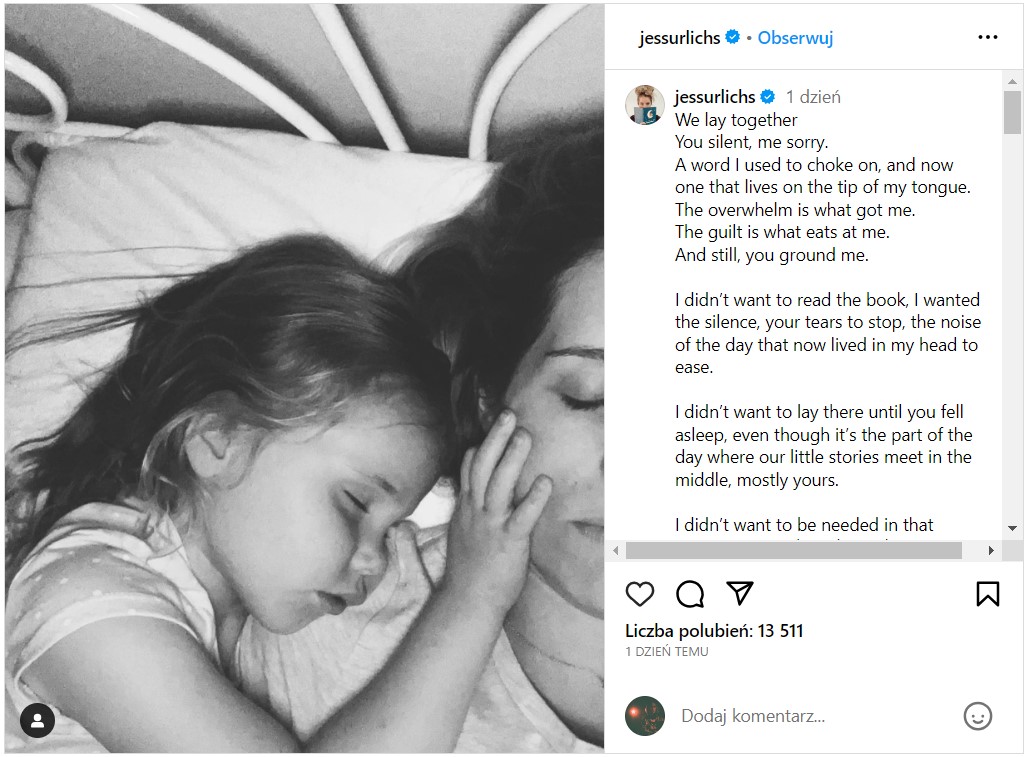Click the horizontal scrollbar left arrow
1030x757 pixels.
(616, 551)
